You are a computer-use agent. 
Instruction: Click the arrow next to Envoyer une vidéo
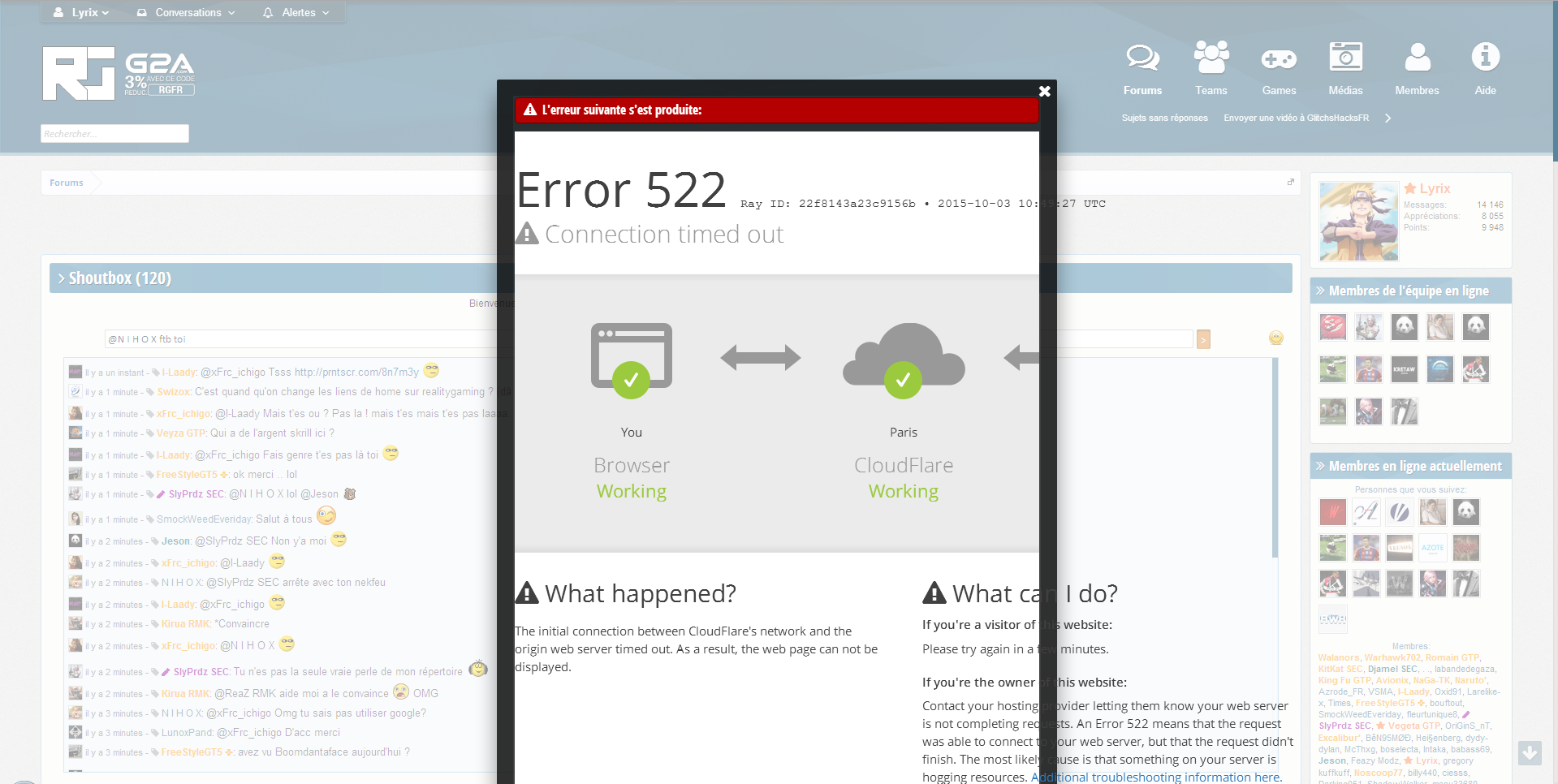pyautogui.click(x=1388, y=118)
